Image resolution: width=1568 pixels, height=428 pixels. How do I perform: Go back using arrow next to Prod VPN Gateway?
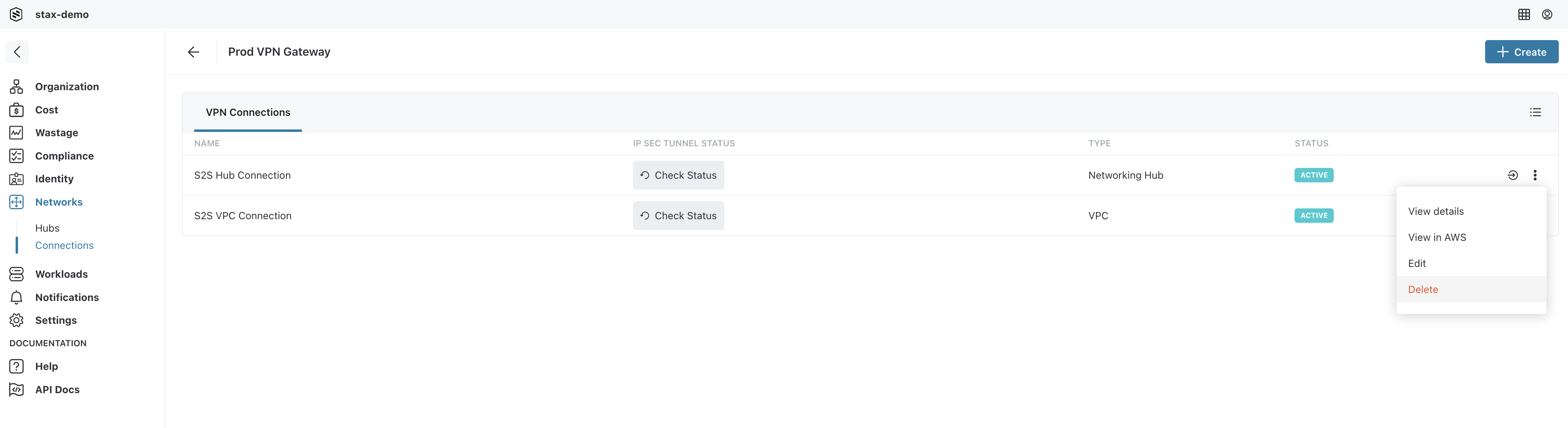[193, 52]
